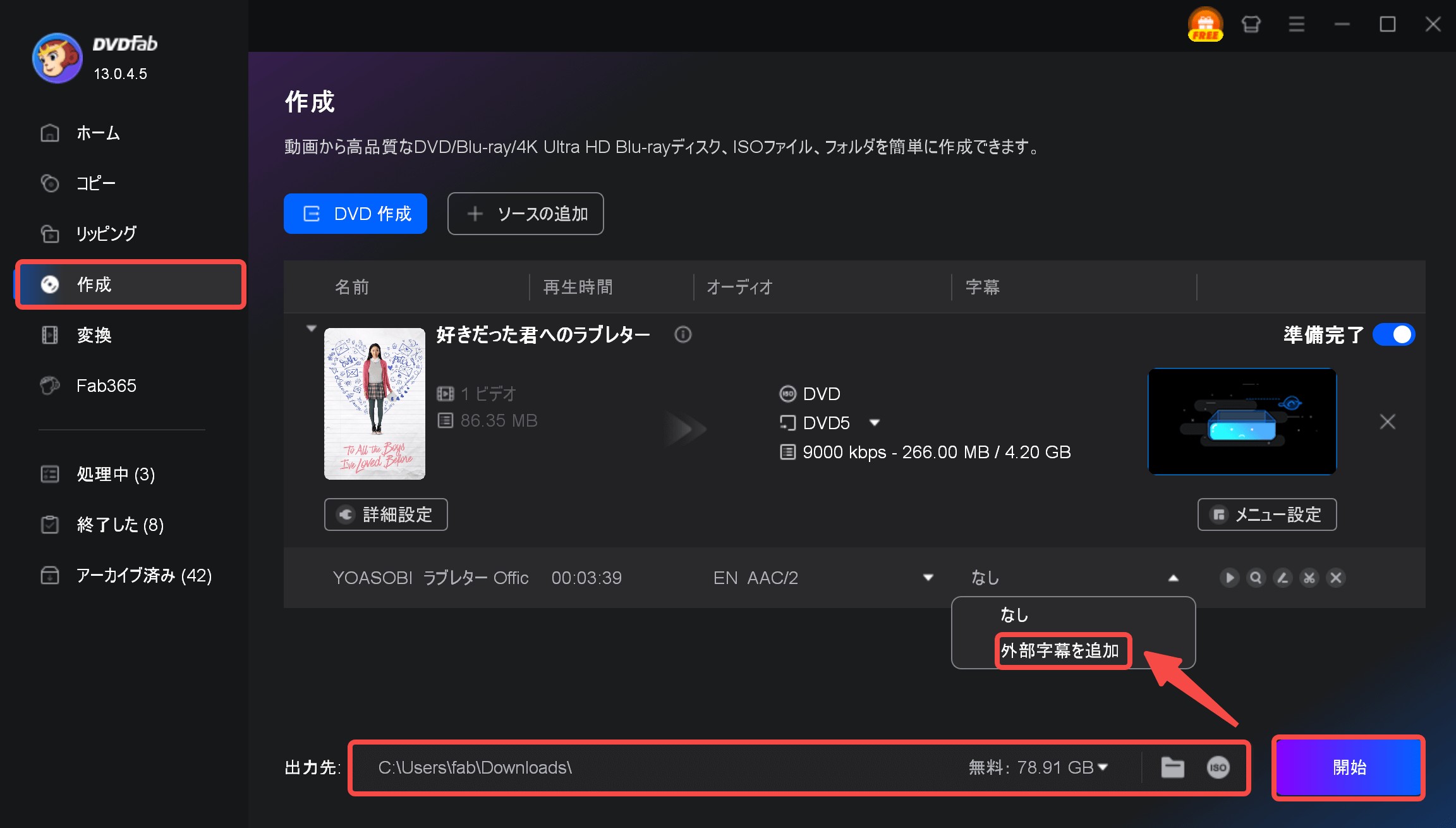1456x828 pixels.
Task: Toggle the 準備完了 switch
Action: 1393,334
